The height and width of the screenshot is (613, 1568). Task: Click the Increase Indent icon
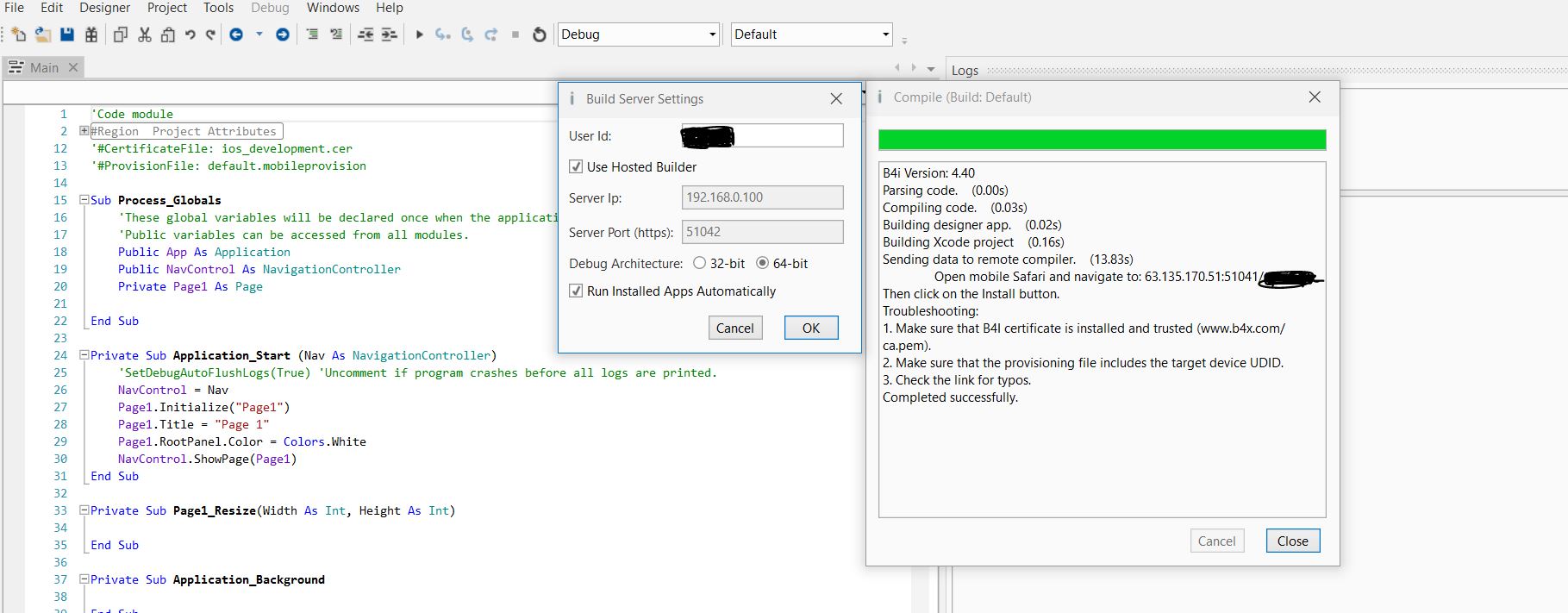point(390,34)
